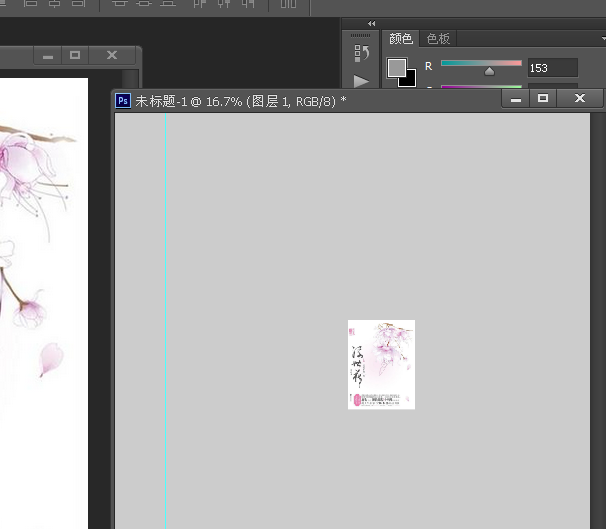Click the double-arrow panel collapse icon

(372, 23)
